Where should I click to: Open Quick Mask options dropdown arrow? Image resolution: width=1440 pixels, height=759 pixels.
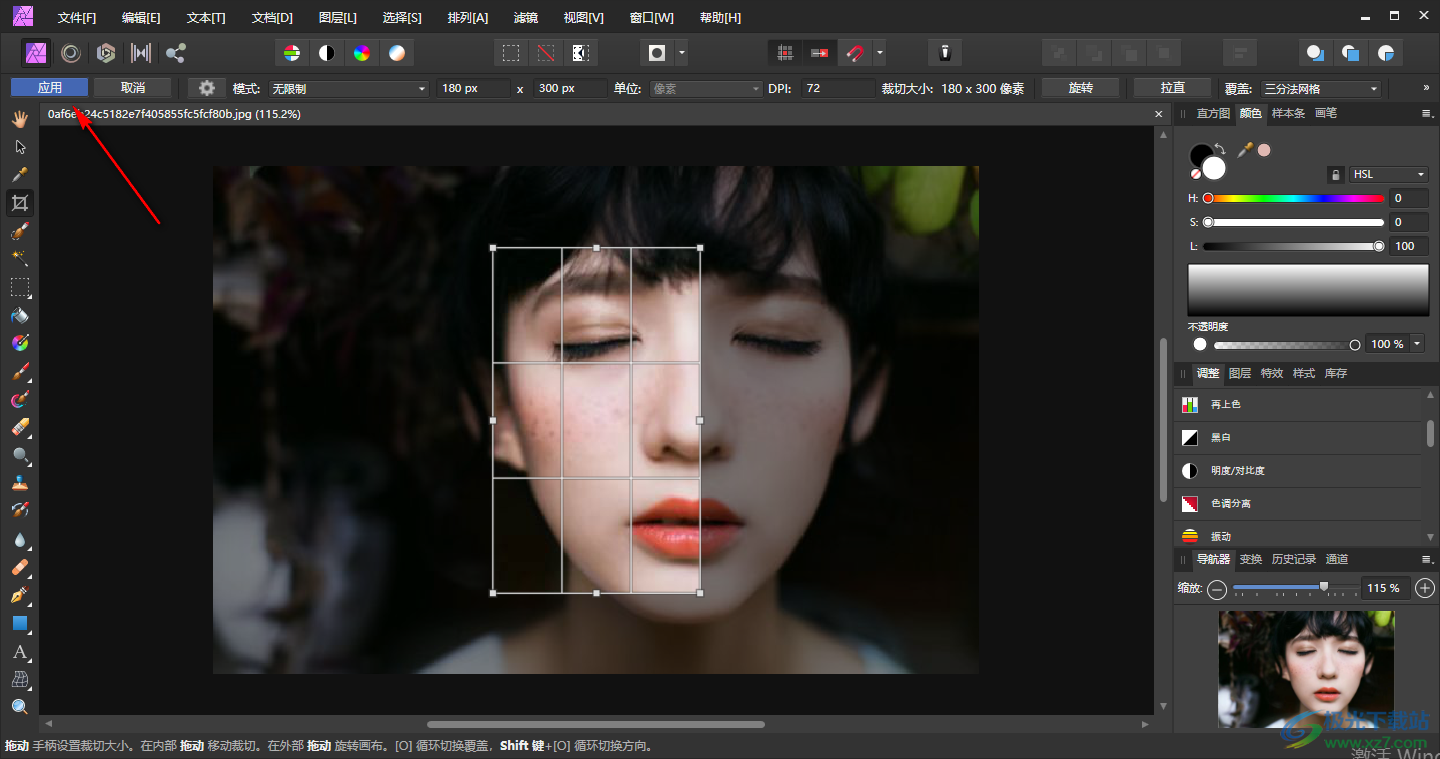682,53
